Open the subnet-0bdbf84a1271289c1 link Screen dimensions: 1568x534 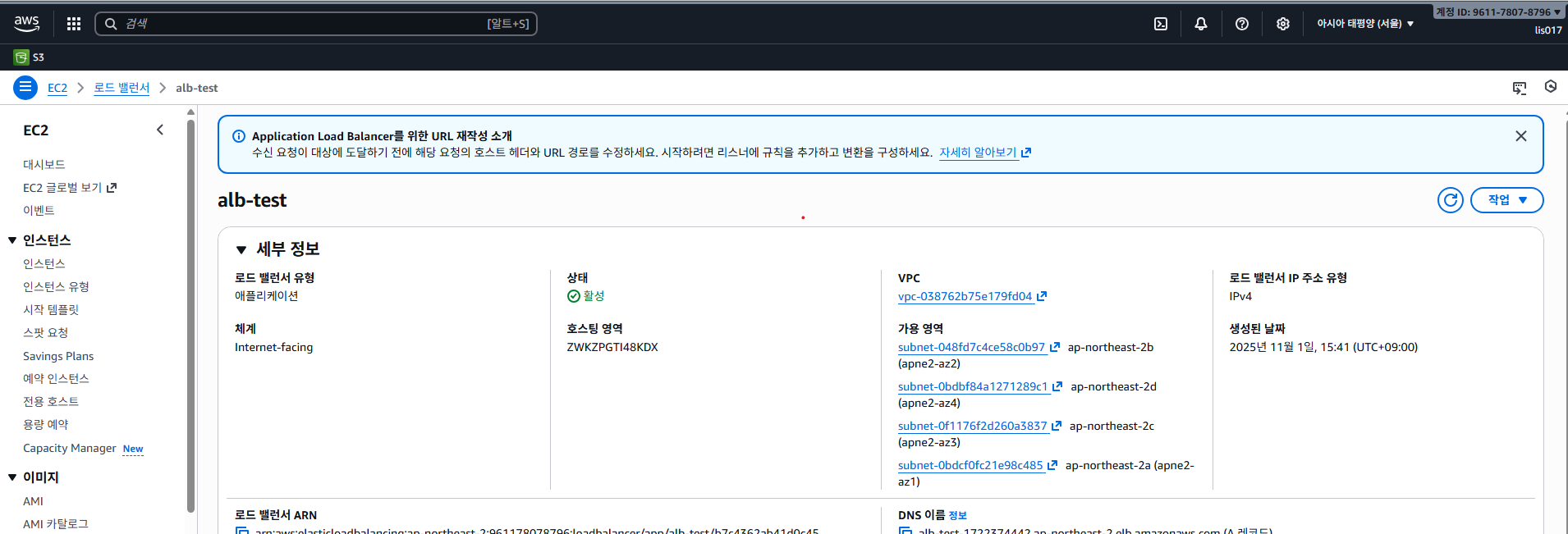pos(973,386)
